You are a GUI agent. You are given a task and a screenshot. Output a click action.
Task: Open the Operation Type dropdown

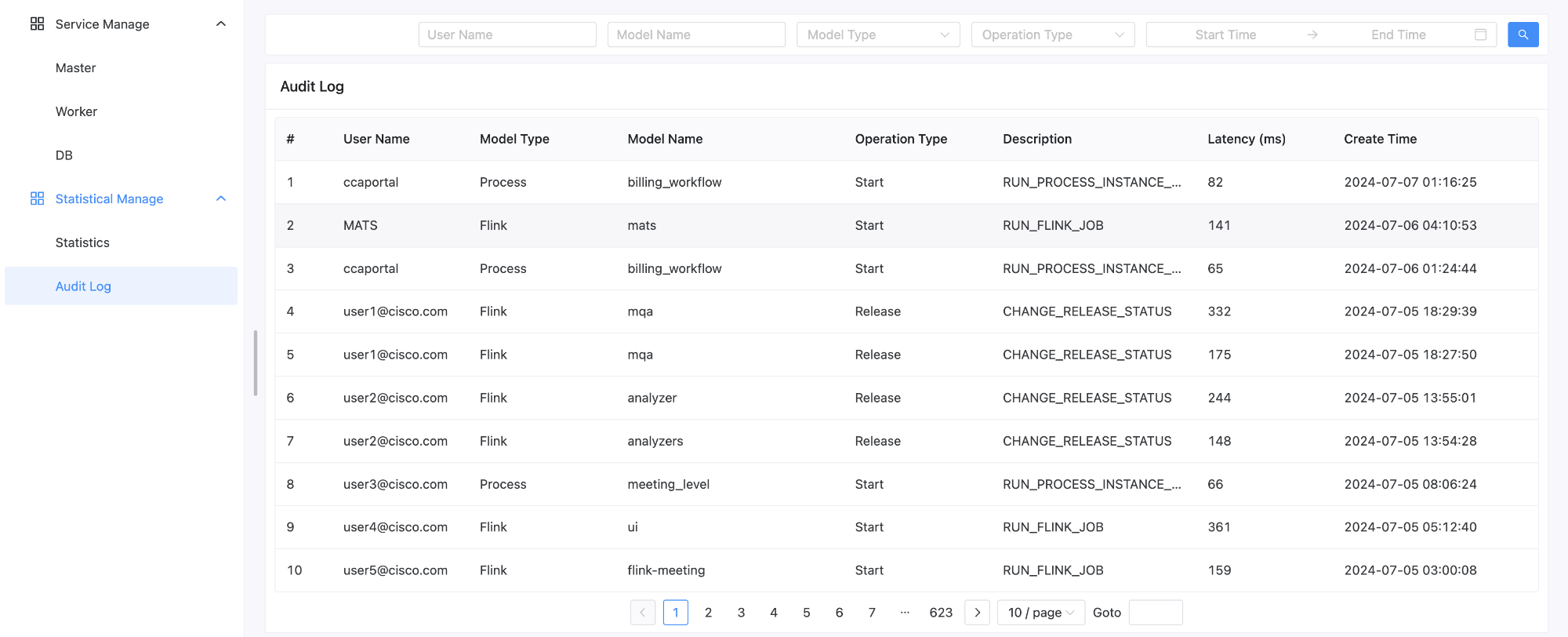(x=1052, y=35)
